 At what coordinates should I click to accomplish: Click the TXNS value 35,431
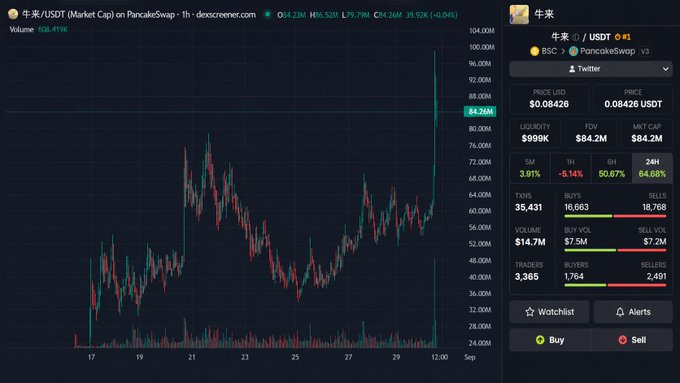click(528, 208)
